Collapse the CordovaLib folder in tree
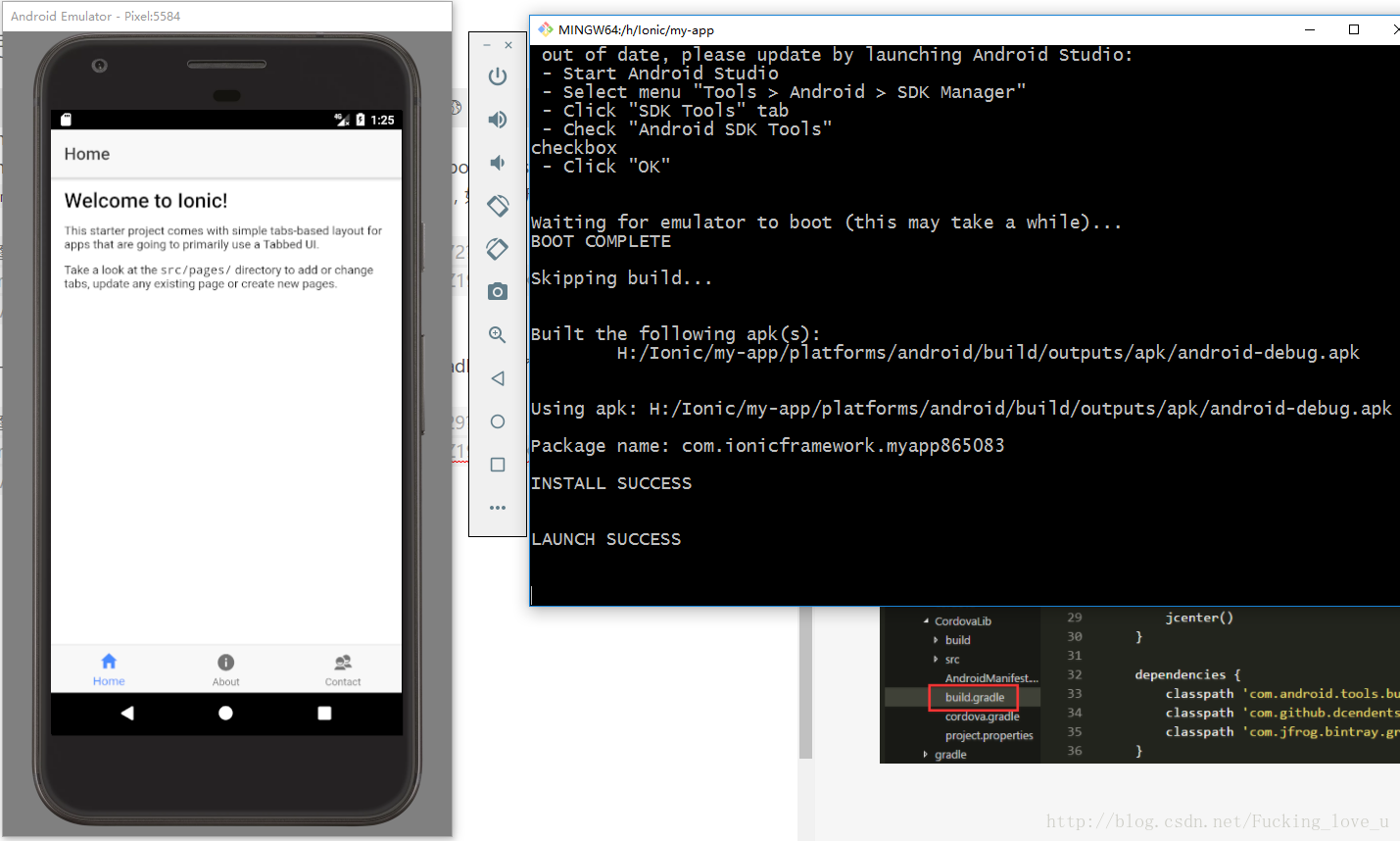The image size is (1400, 841). (926, 621)
